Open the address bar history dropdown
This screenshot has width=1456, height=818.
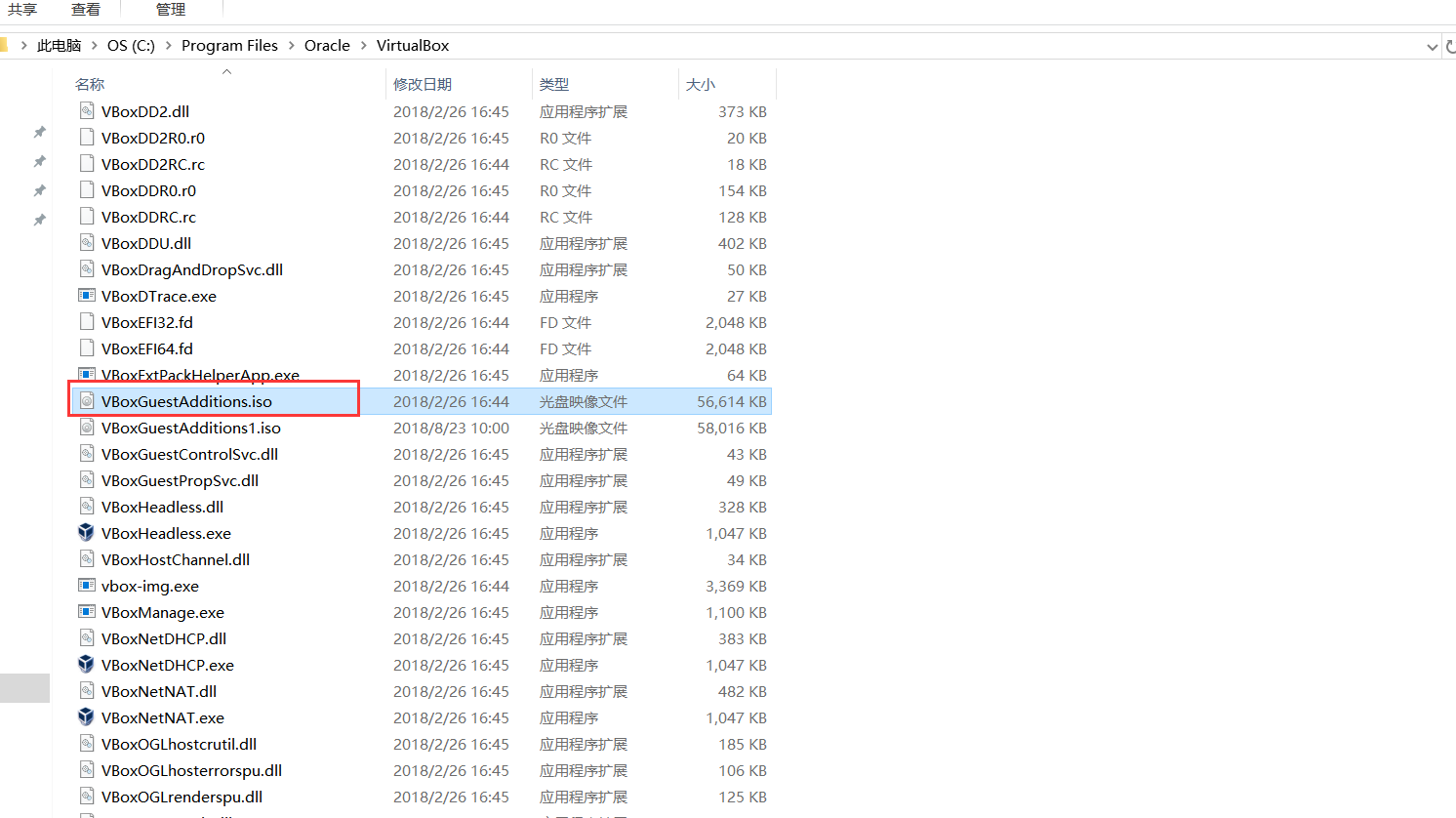click(1432, 46)
